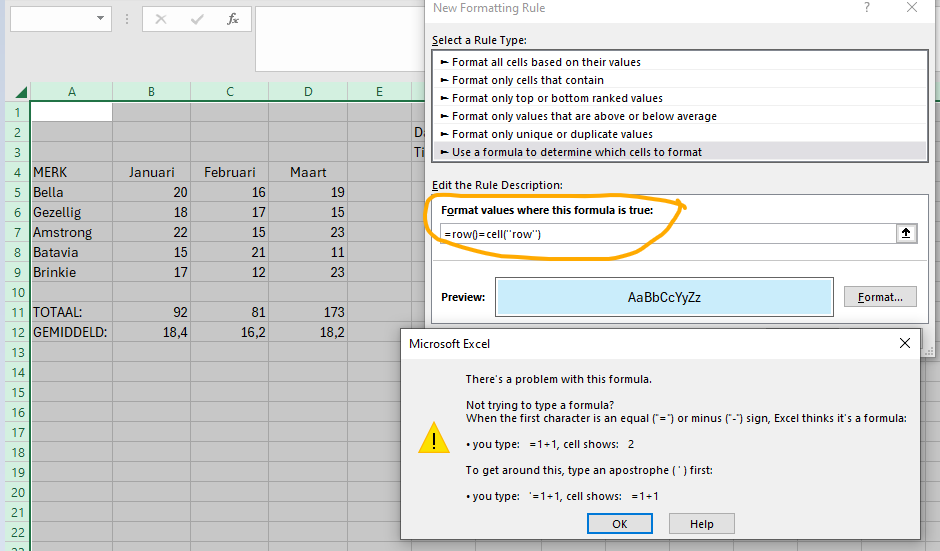This screenshot has width=940, height=551.
Task: Click cell A1
Action: (71, 112)
